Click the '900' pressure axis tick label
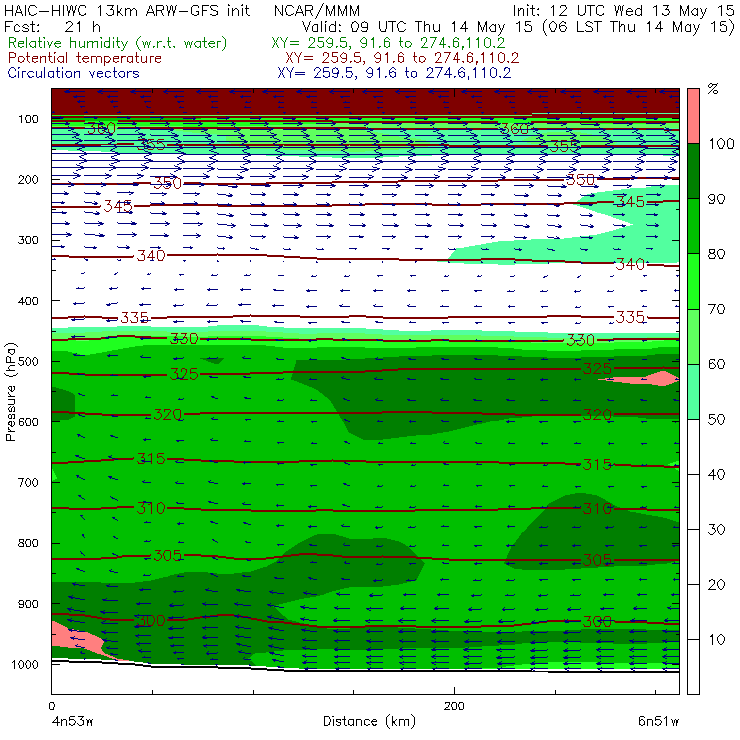The height and width of the screenshot is (740, 740). [28, 604]
